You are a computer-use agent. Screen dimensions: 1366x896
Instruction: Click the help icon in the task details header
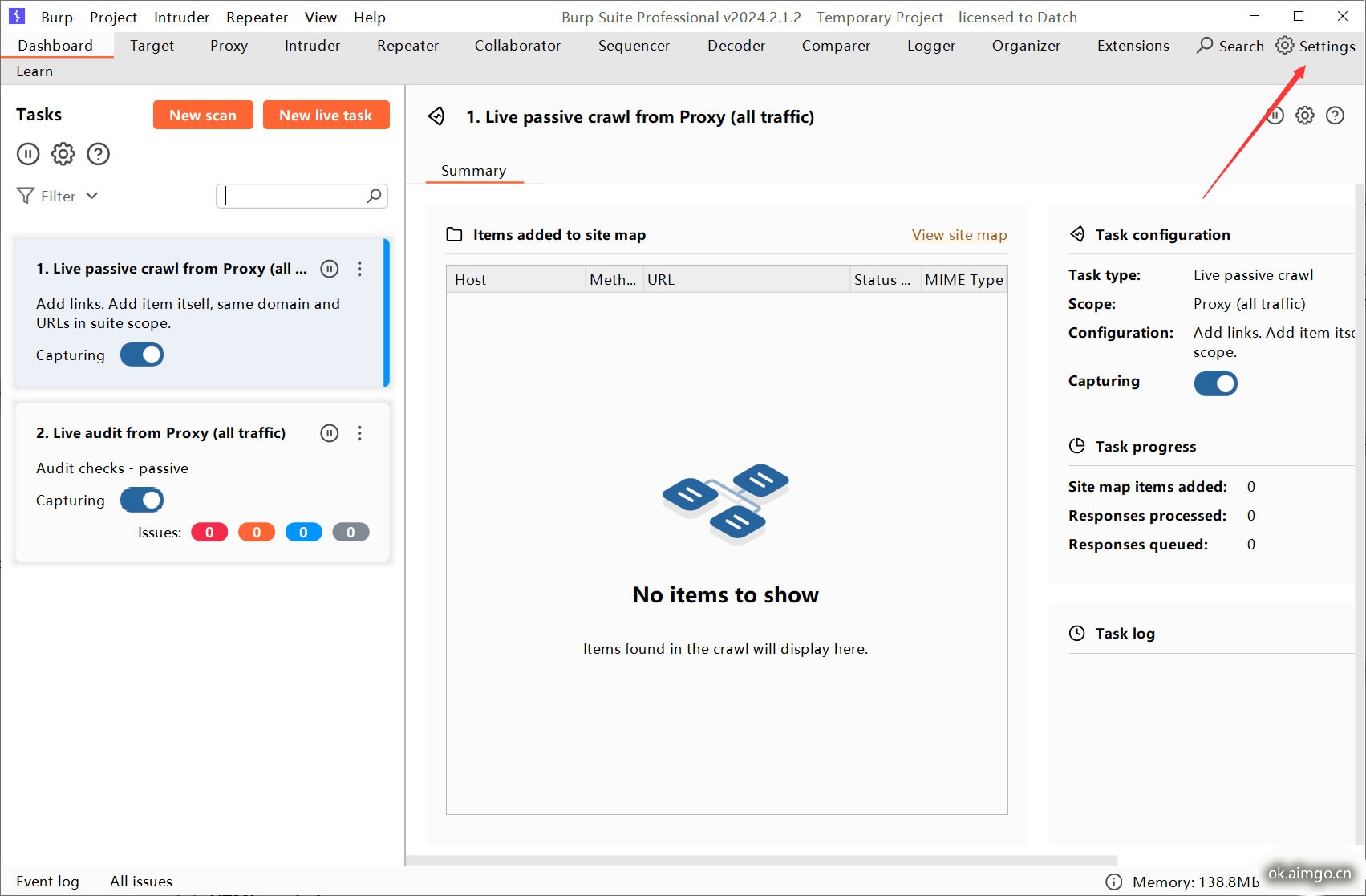click(1335, 116)
